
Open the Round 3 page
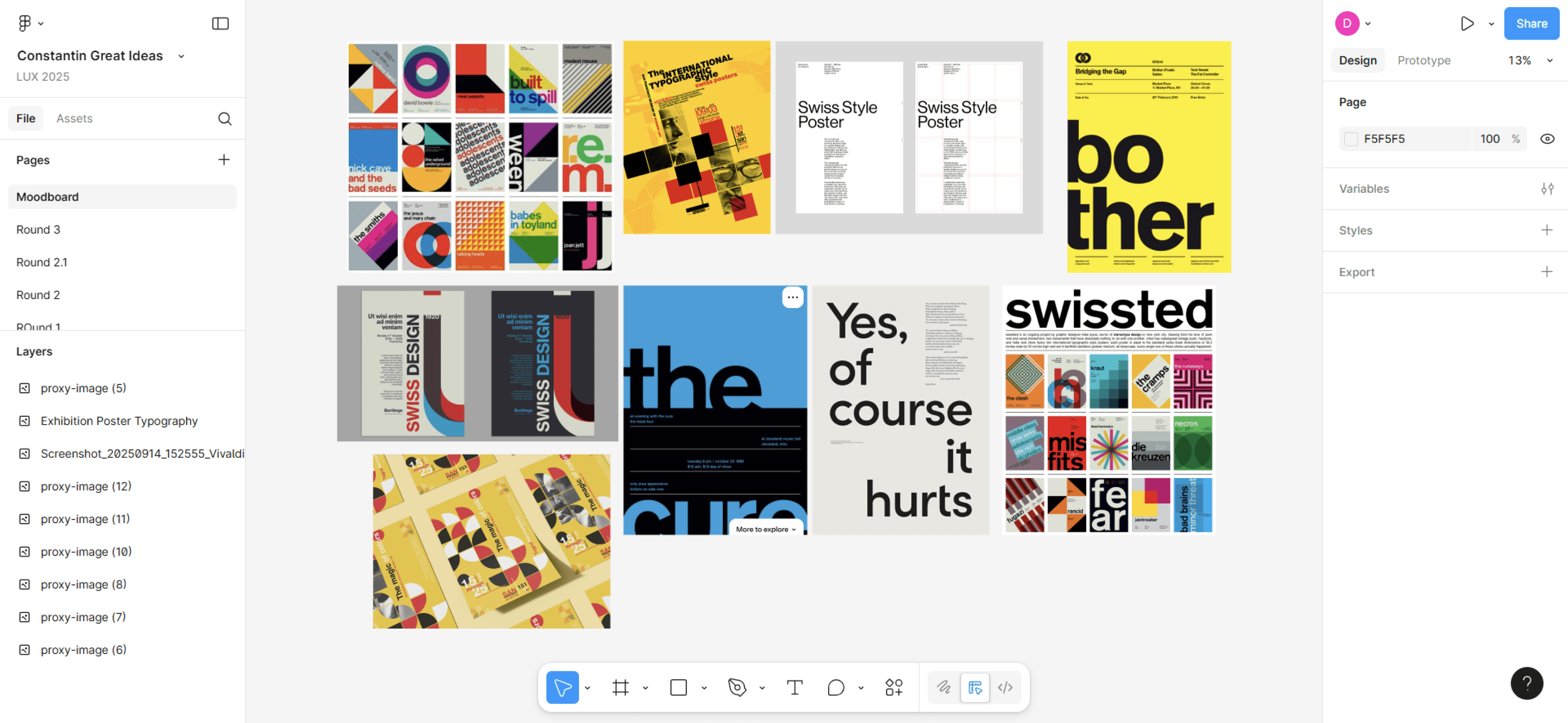[38, 229]
